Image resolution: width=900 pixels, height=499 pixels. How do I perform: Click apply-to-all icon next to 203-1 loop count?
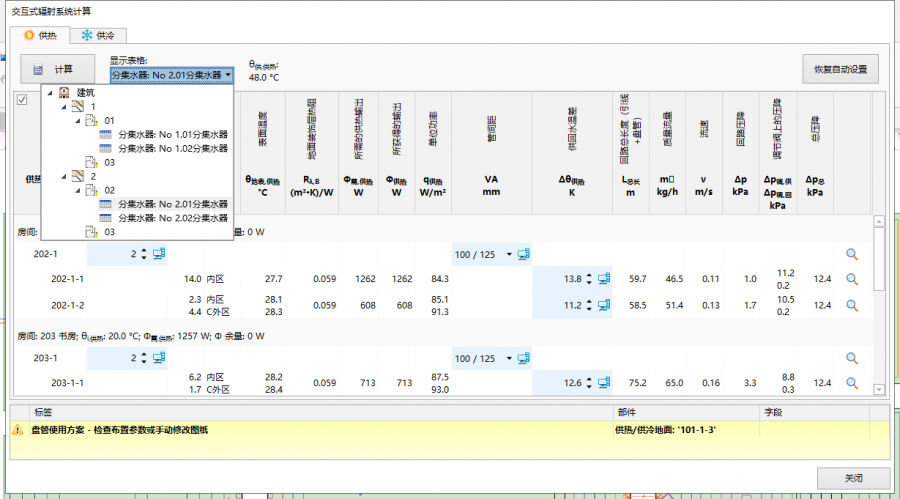(159, 358)
